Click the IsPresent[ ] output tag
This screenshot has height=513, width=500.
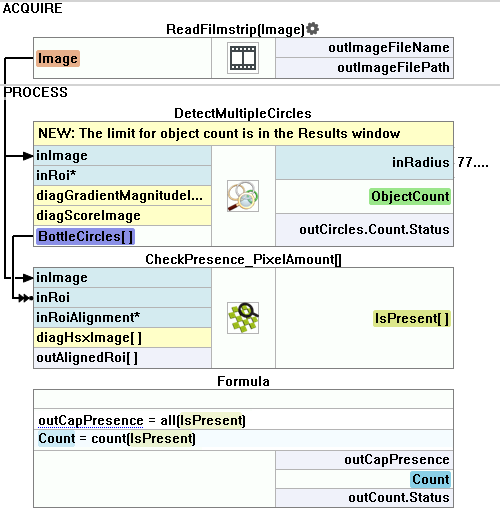tap(412, 318)
